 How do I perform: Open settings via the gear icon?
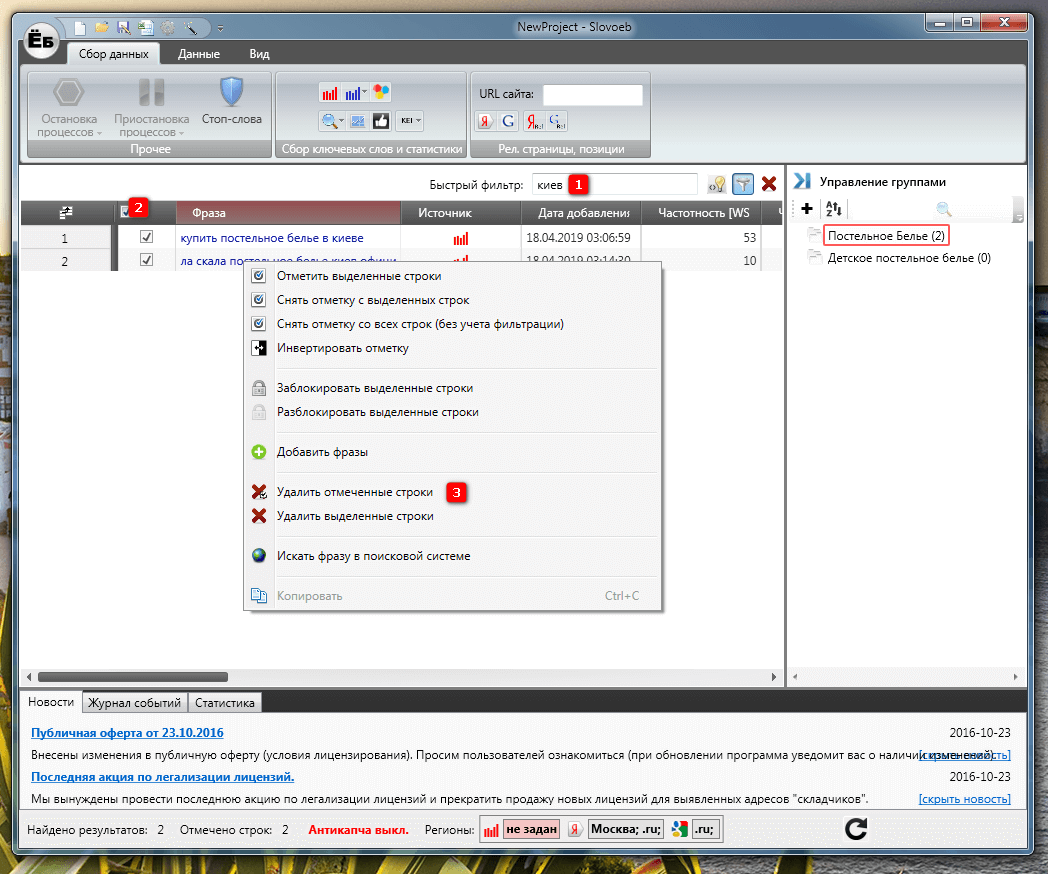[168, 27]
